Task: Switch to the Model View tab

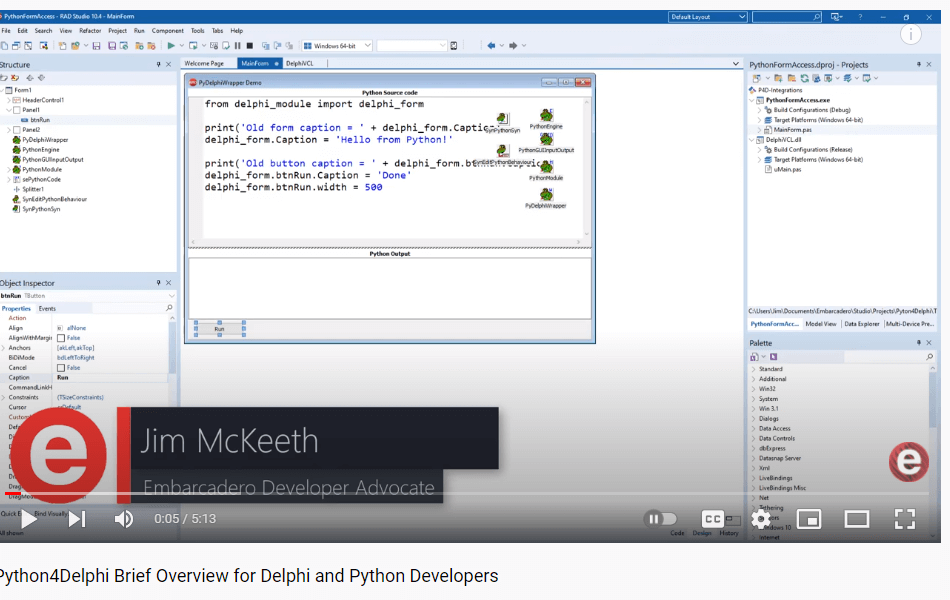Action: 820,324
